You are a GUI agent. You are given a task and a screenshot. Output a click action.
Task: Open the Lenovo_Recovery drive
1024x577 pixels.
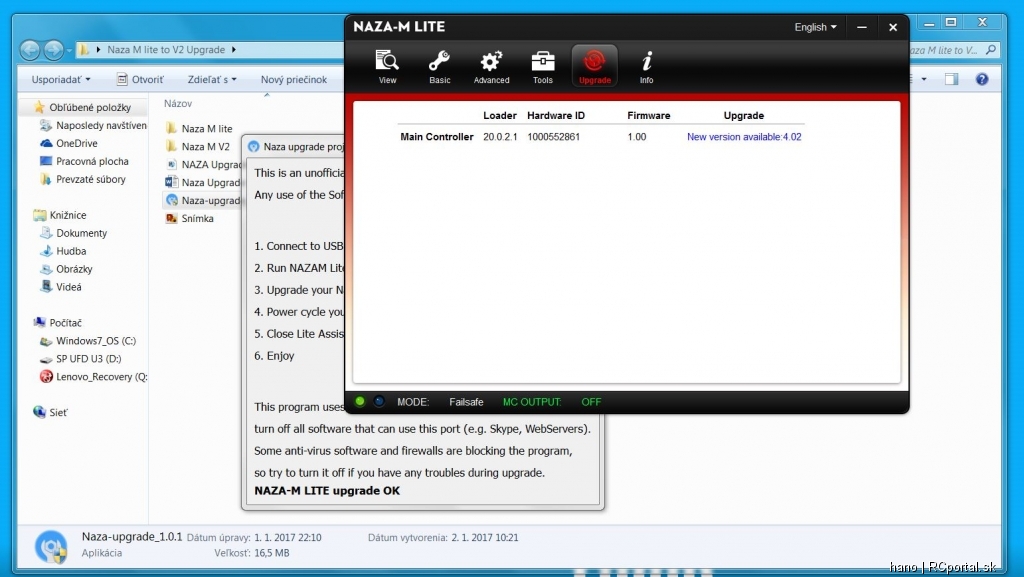(93, 377)
